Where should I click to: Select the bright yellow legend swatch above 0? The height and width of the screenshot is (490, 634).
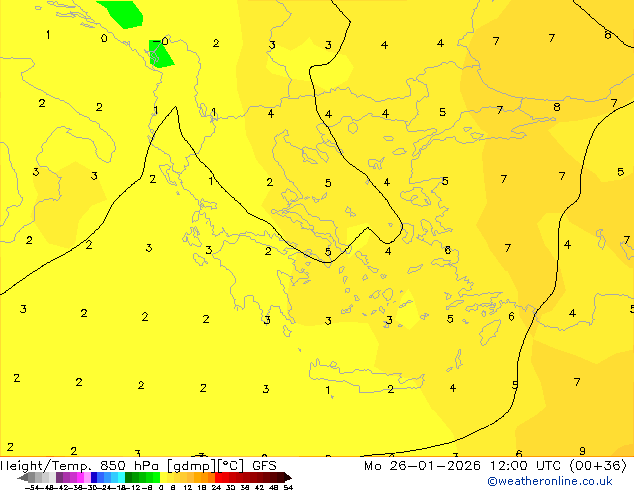pos(163,477)
